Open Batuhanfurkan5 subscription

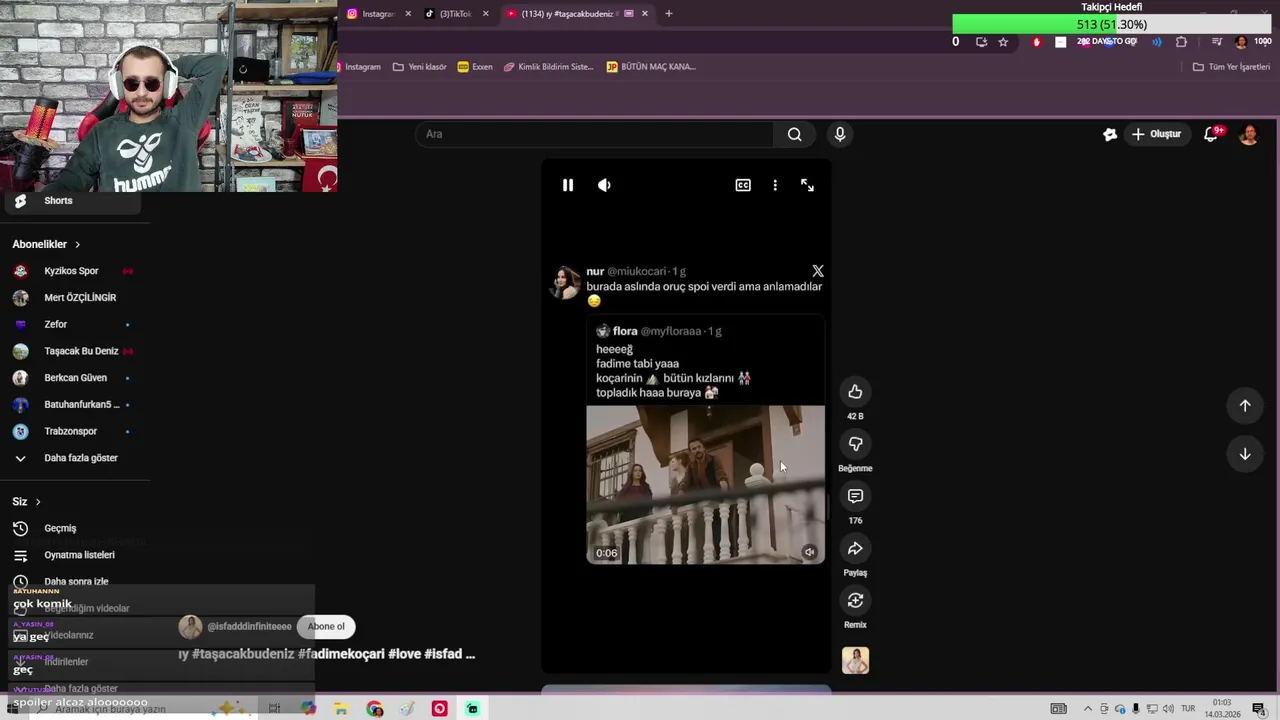click(x=72, y=405)
